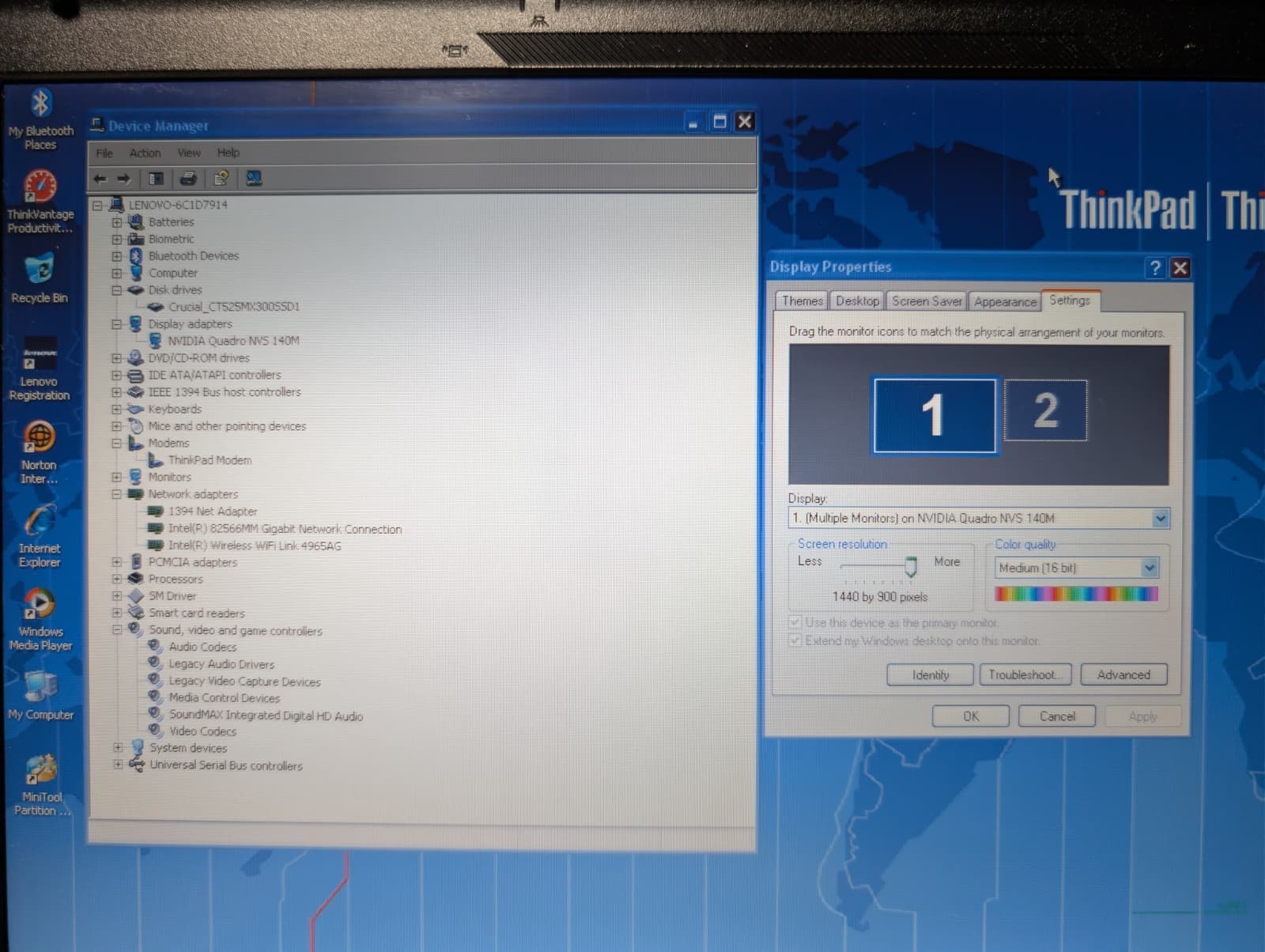Viewport: 1265px width, 952px height.
Task: Open the Color quality dropdown
Action: pos(1150,568)
